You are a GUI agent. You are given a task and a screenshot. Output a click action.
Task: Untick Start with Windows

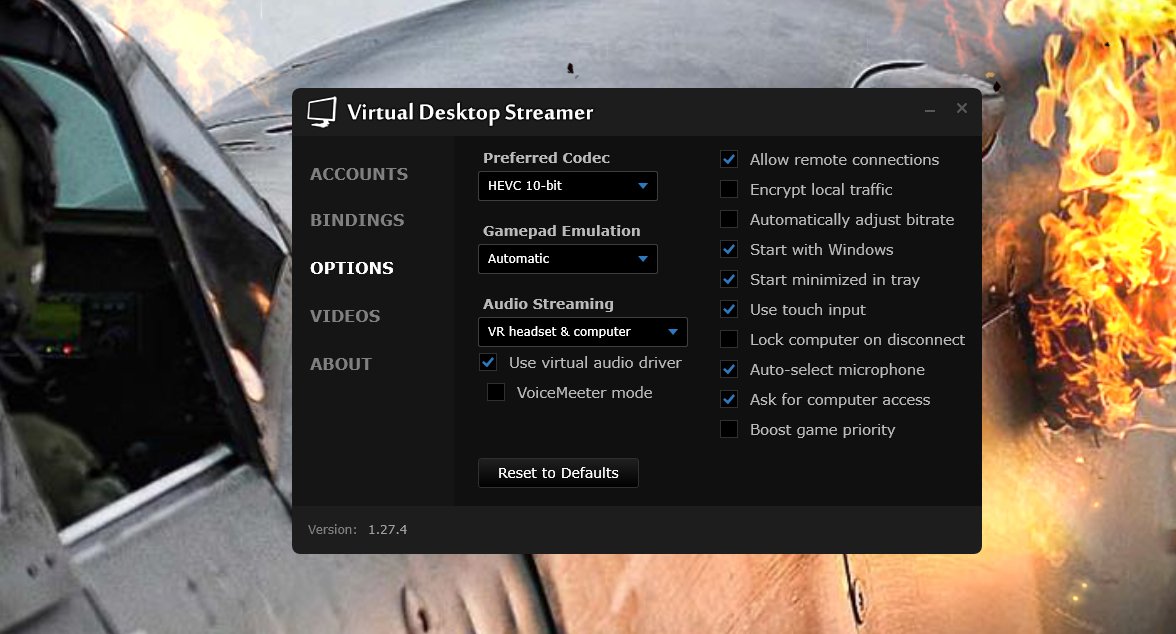[x=730, y=250]
